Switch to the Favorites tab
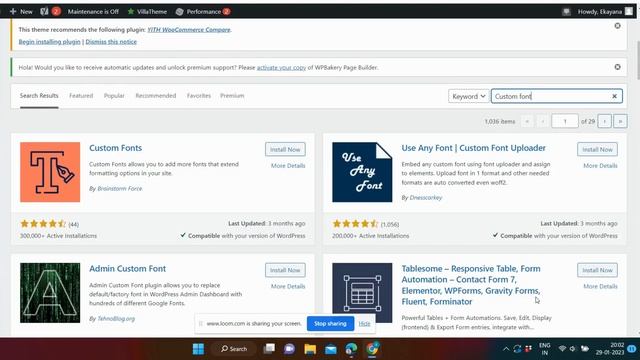Screen dimensions: 640x360 199,96
